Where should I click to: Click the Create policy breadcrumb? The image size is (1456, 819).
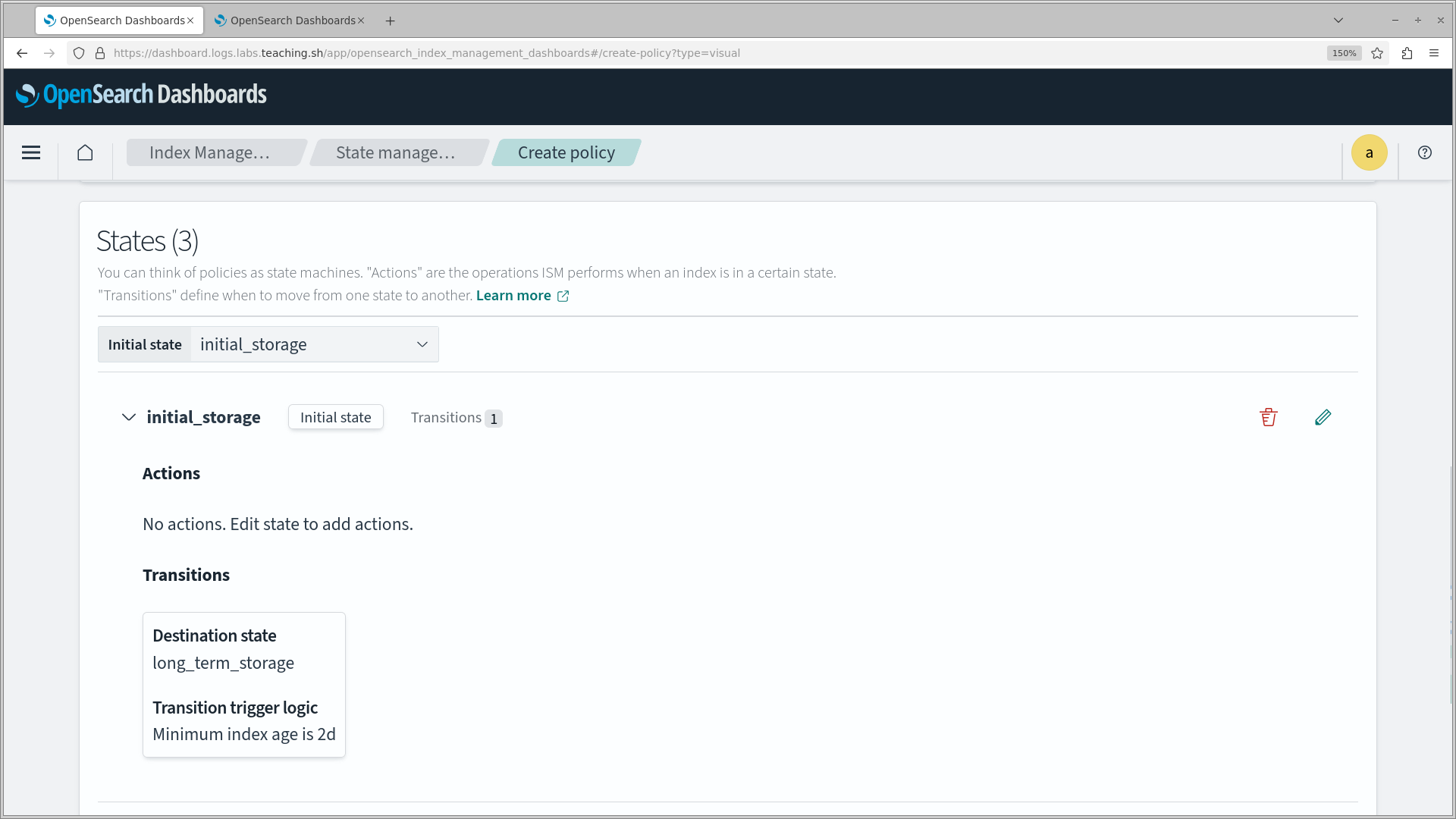566,152
